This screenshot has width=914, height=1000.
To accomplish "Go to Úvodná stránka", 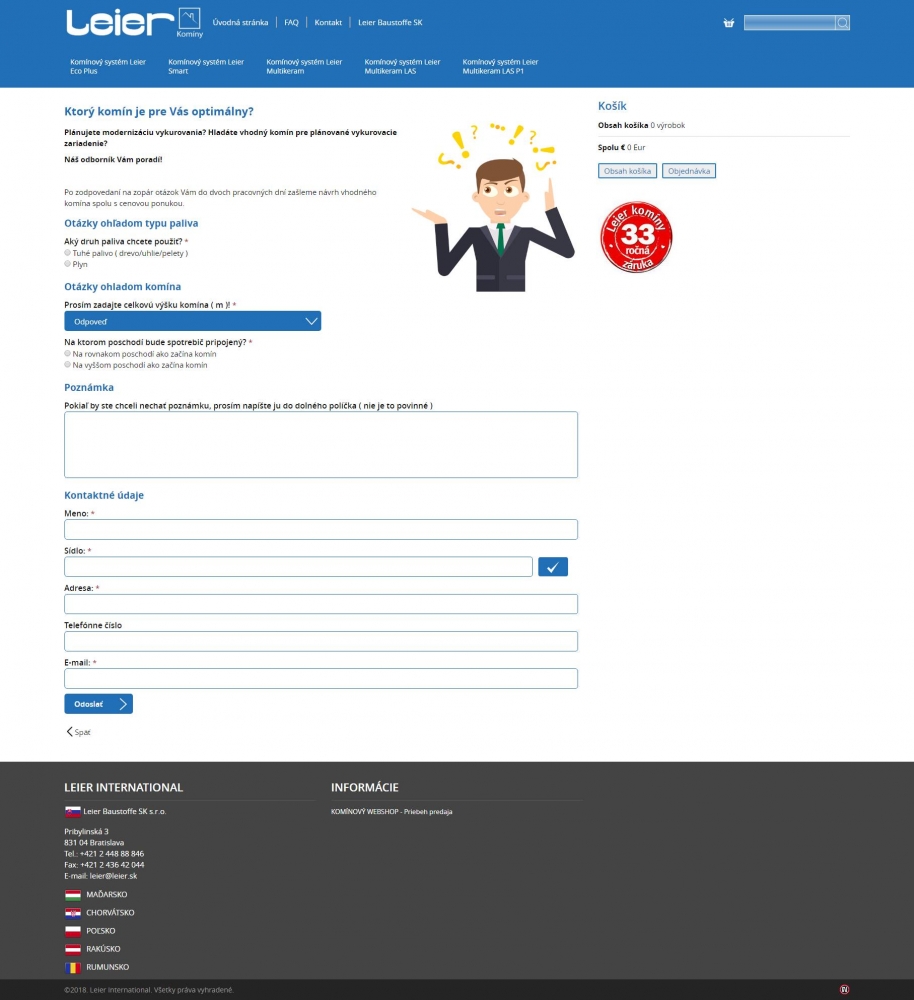I will 240,22.
